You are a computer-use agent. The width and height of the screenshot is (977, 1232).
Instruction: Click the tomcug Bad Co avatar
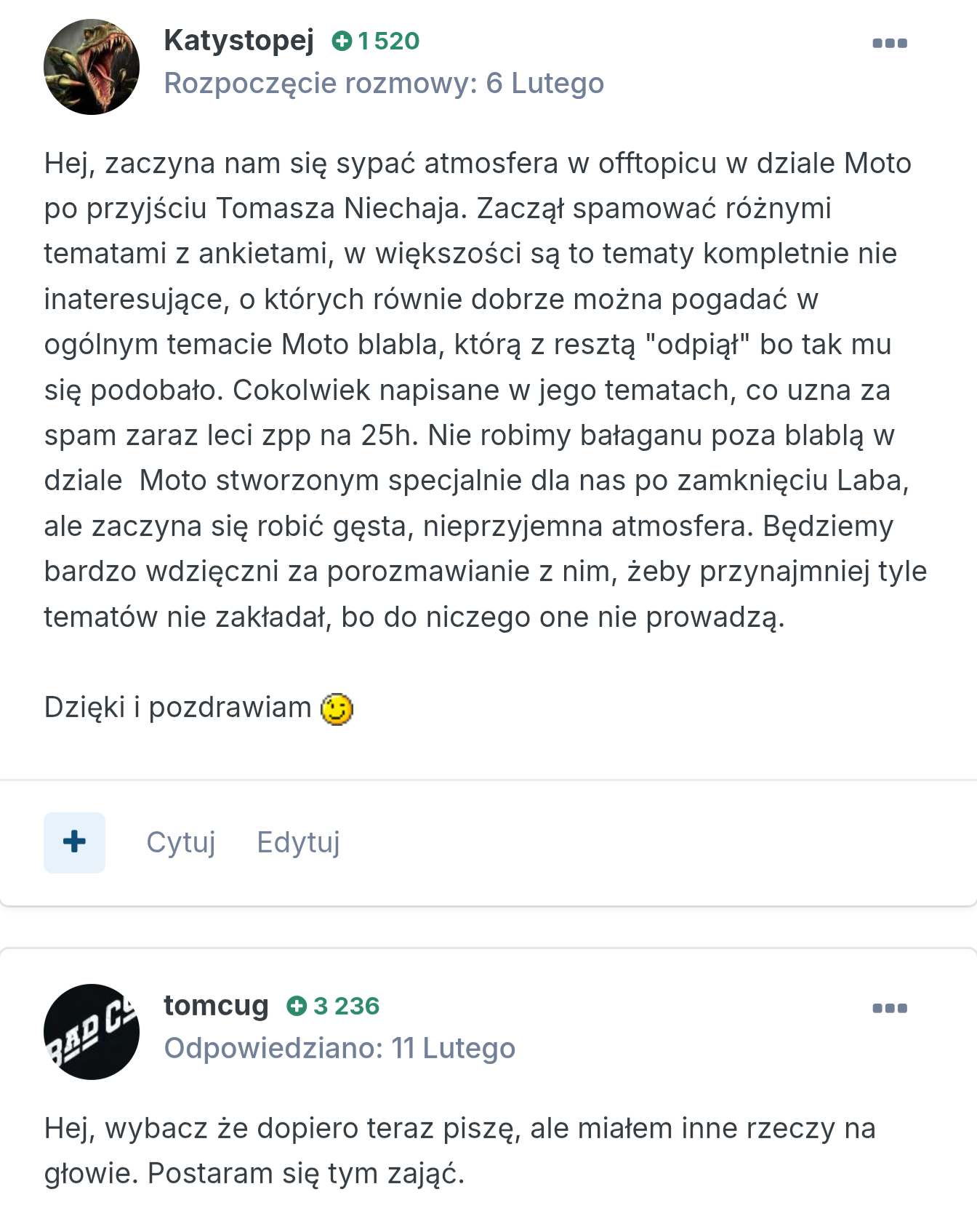pyautogui.click(x=92, y=1031)
